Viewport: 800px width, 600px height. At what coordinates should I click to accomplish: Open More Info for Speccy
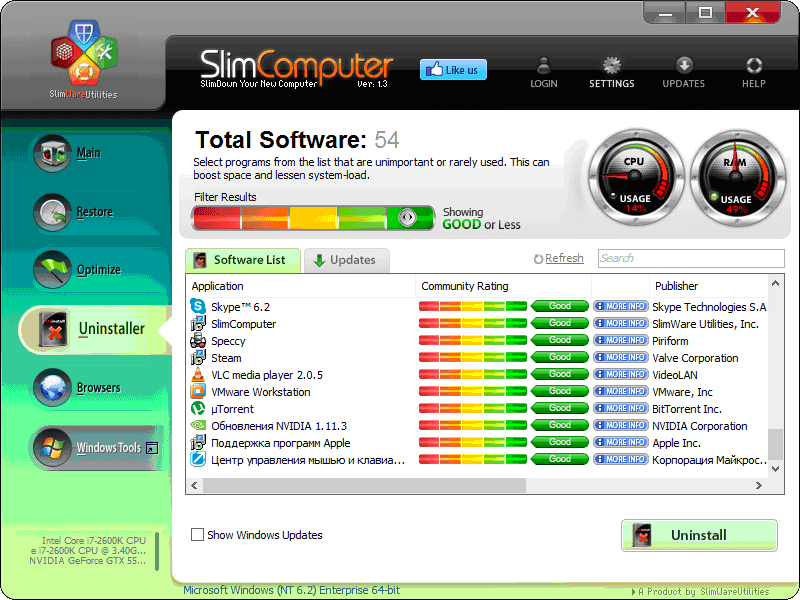tap(620, 340)
